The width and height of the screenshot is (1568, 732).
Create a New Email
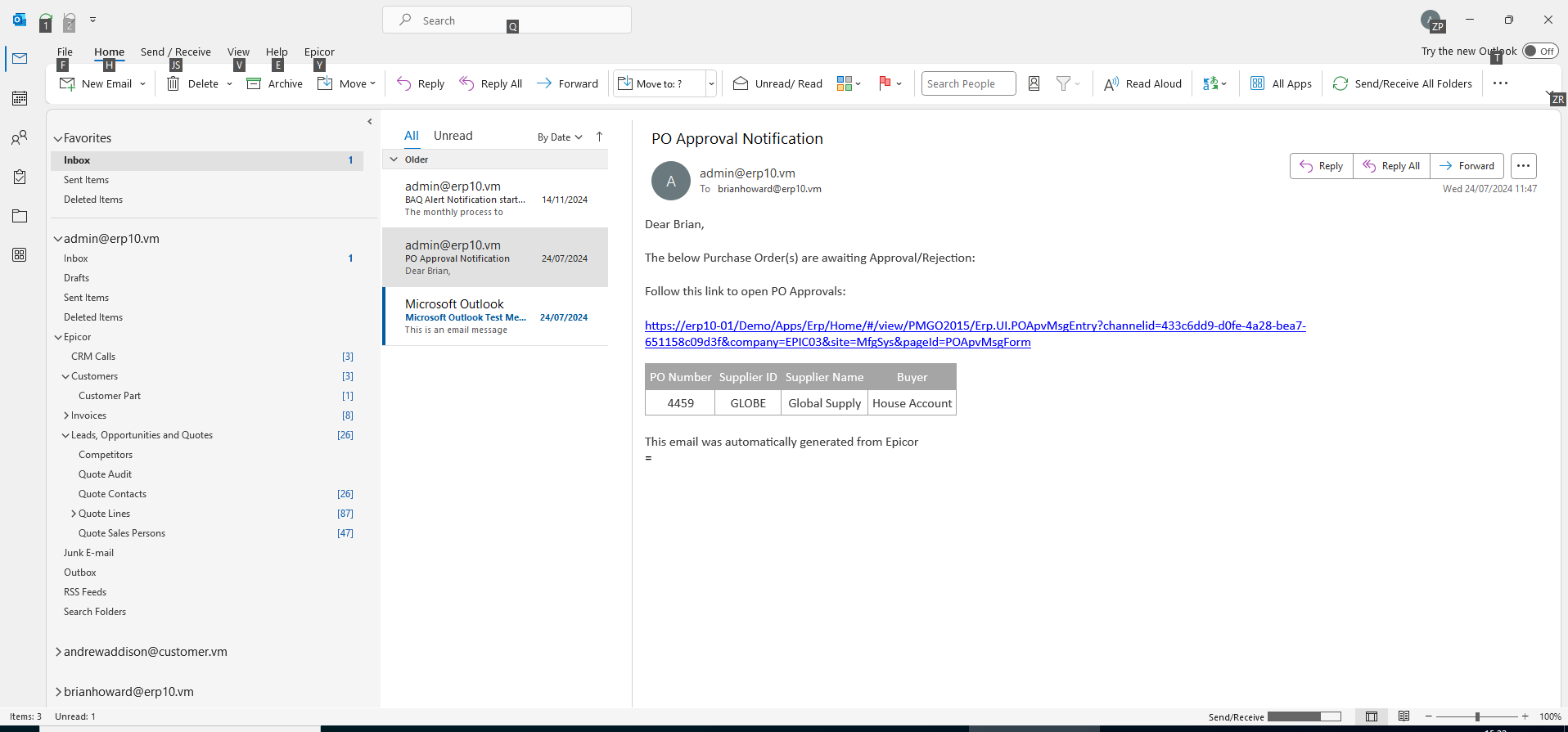pyautogui.click(x=96, y=83)
